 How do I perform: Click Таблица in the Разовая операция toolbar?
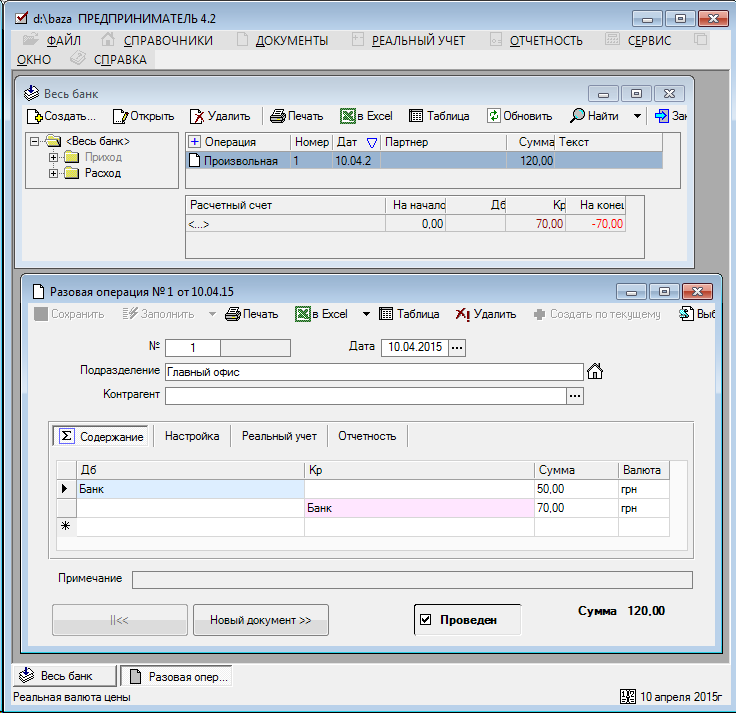point(409,314)
